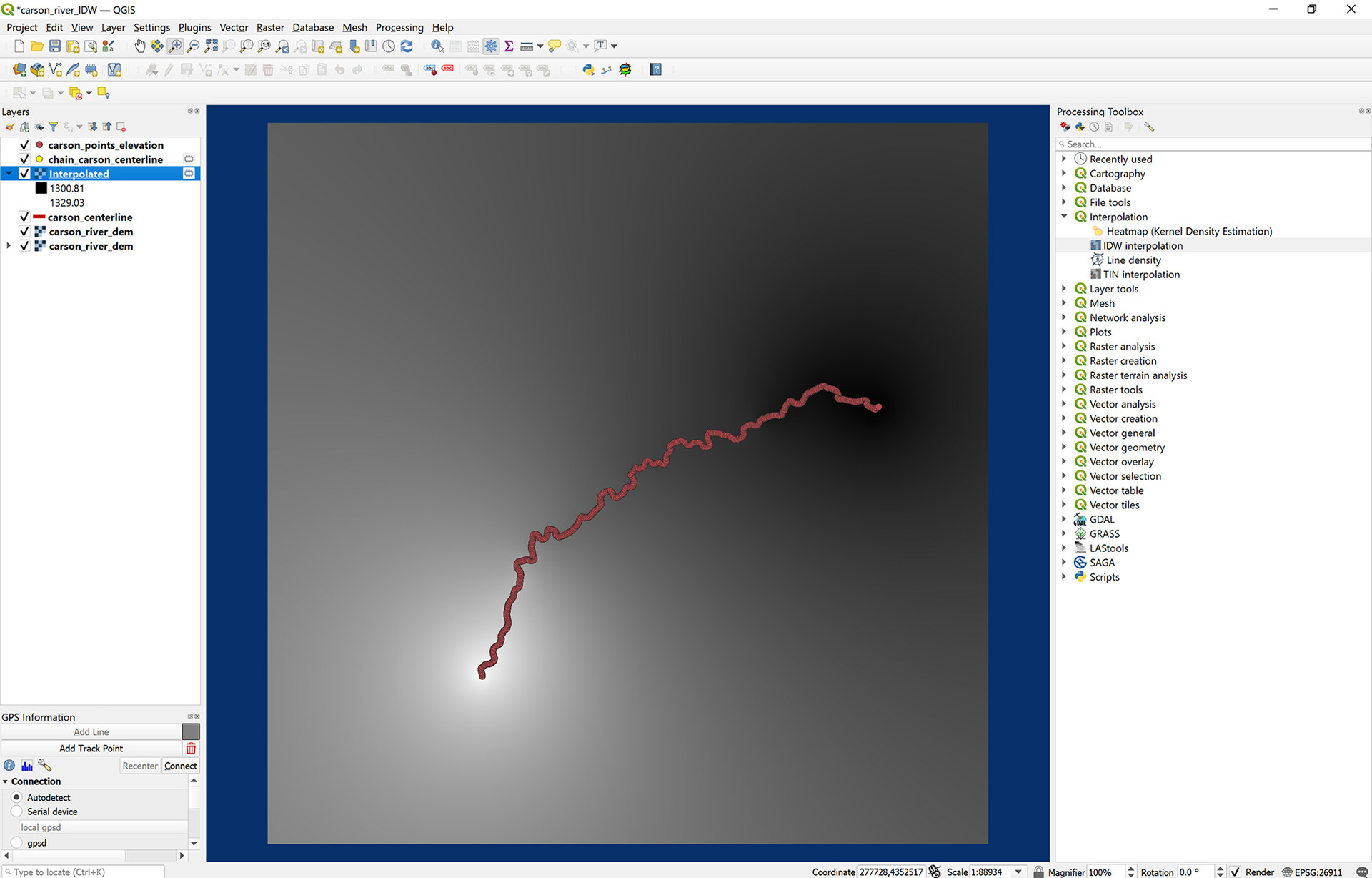The image size is (1372, 878).
Task: Toggle the scale lock padlock icon
Action: [x=1039, y=872]
